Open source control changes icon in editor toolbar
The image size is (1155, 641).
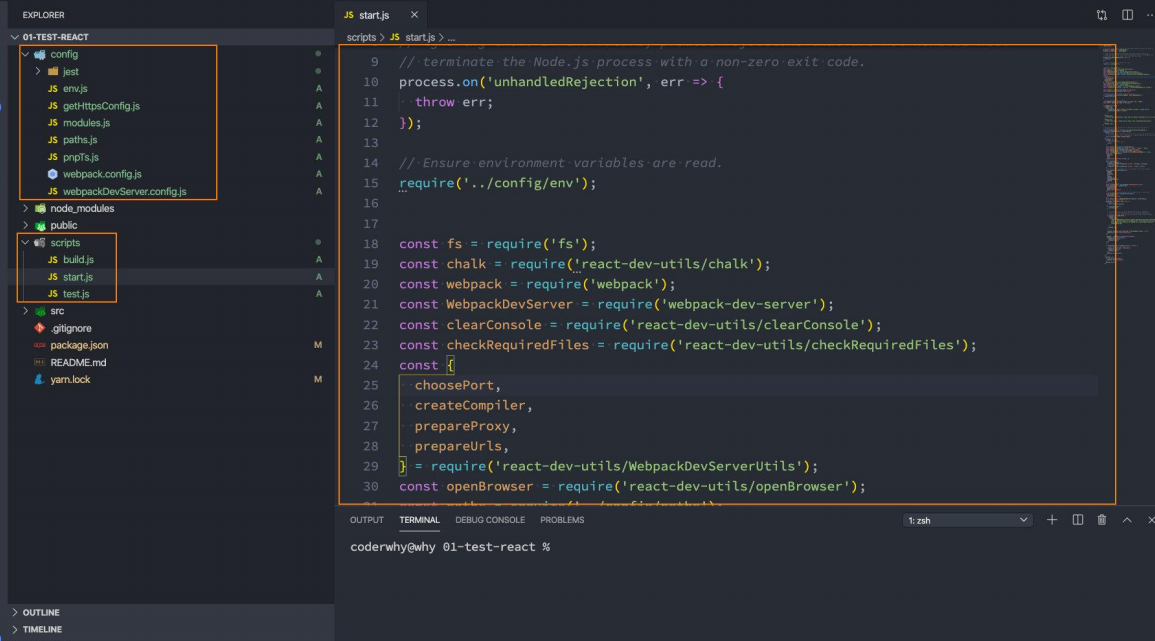click(x=1102, y=15)
